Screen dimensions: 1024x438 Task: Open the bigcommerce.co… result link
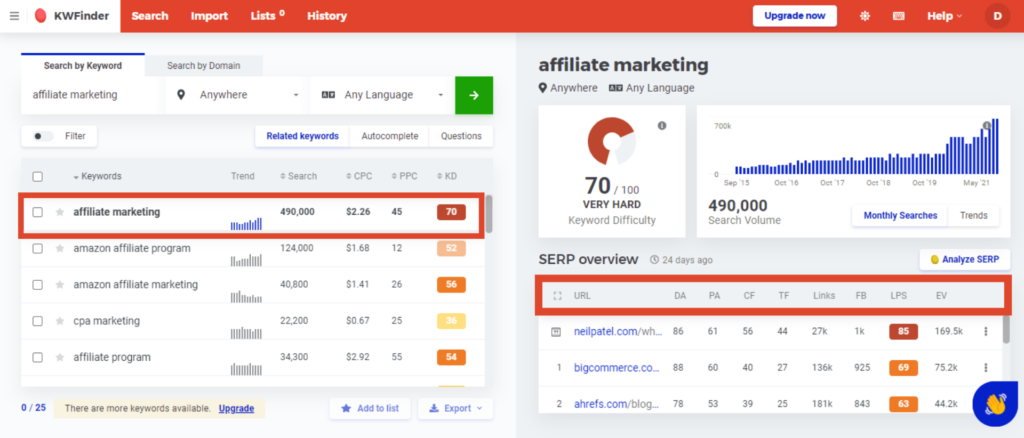[618, 368]
